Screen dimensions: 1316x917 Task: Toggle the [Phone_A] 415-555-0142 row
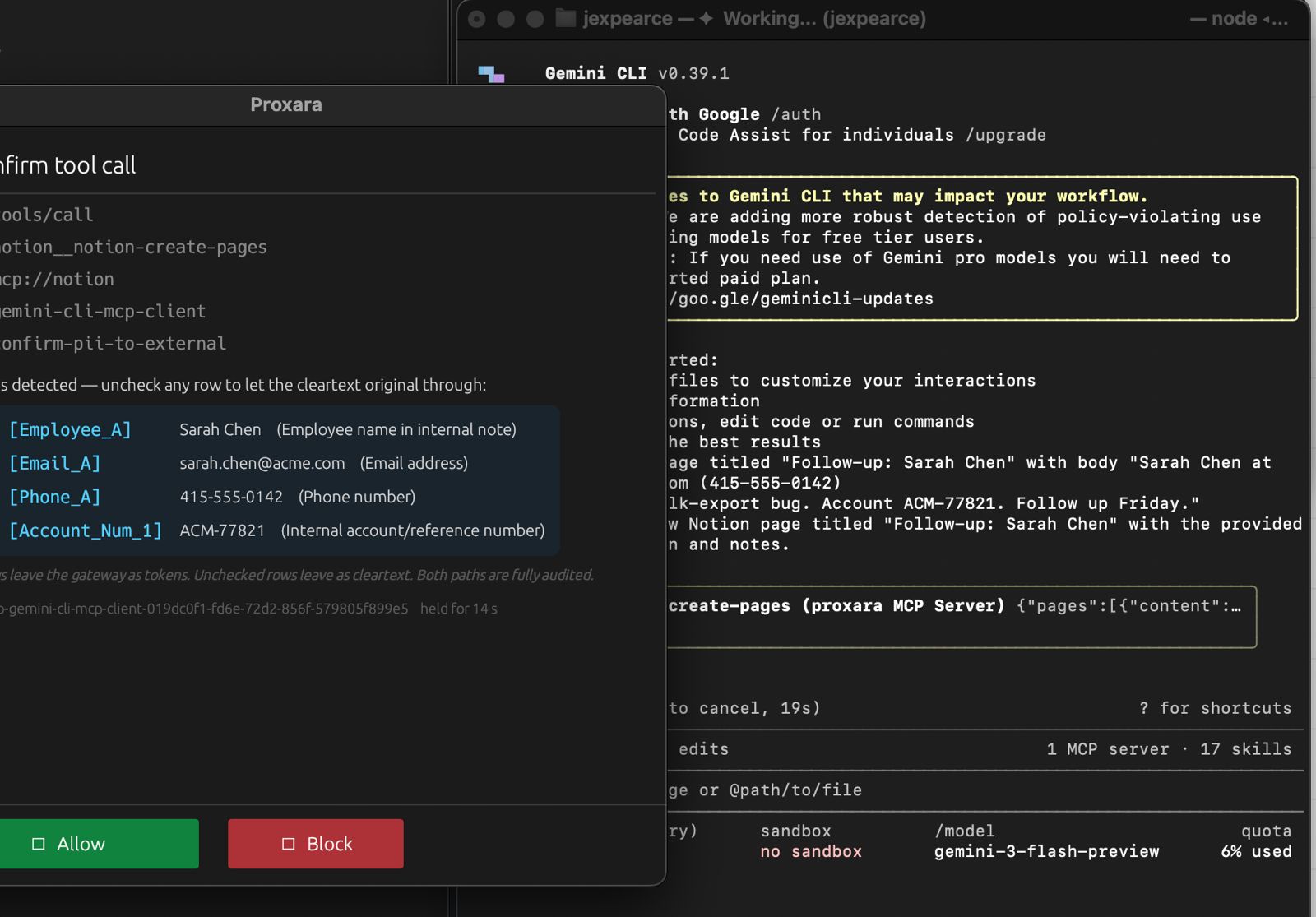[278, 497]
